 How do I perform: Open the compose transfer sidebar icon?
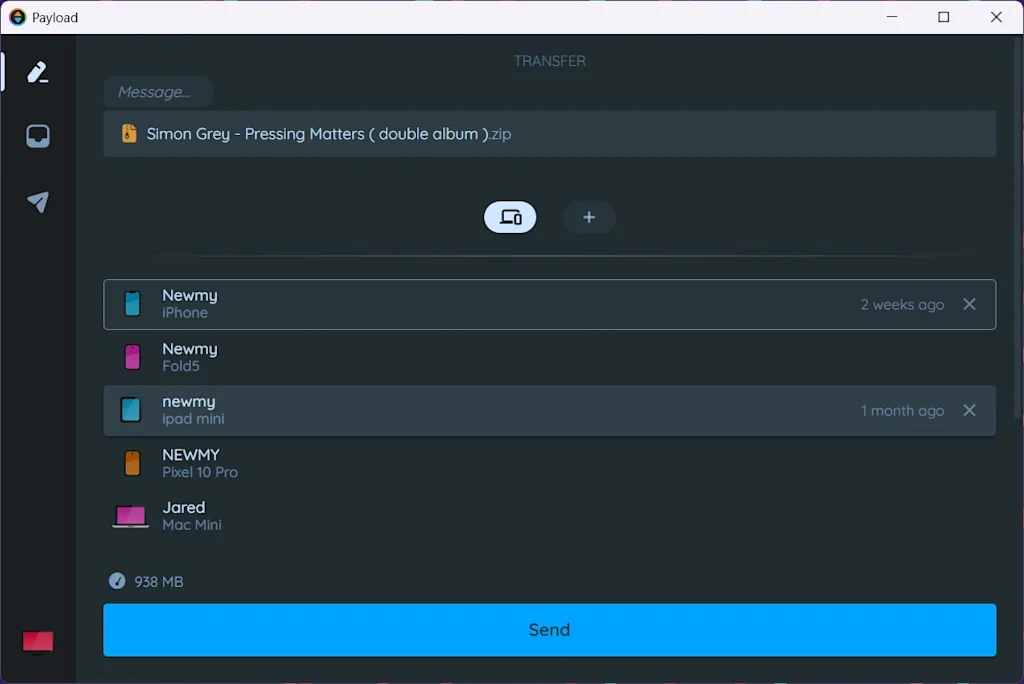pyautogui.click(x=38, y=72)
